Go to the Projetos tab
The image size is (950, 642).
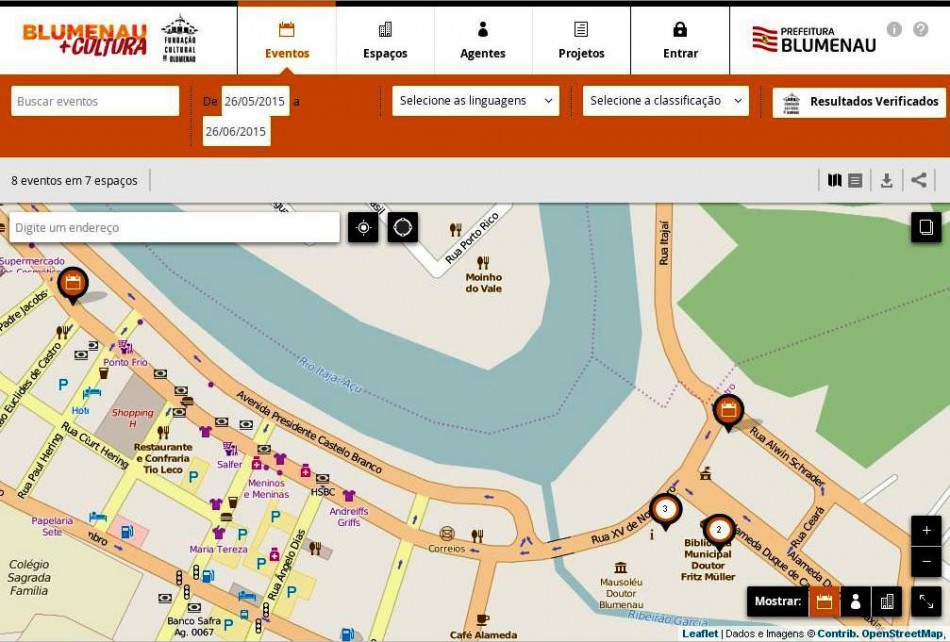(581, 40)
